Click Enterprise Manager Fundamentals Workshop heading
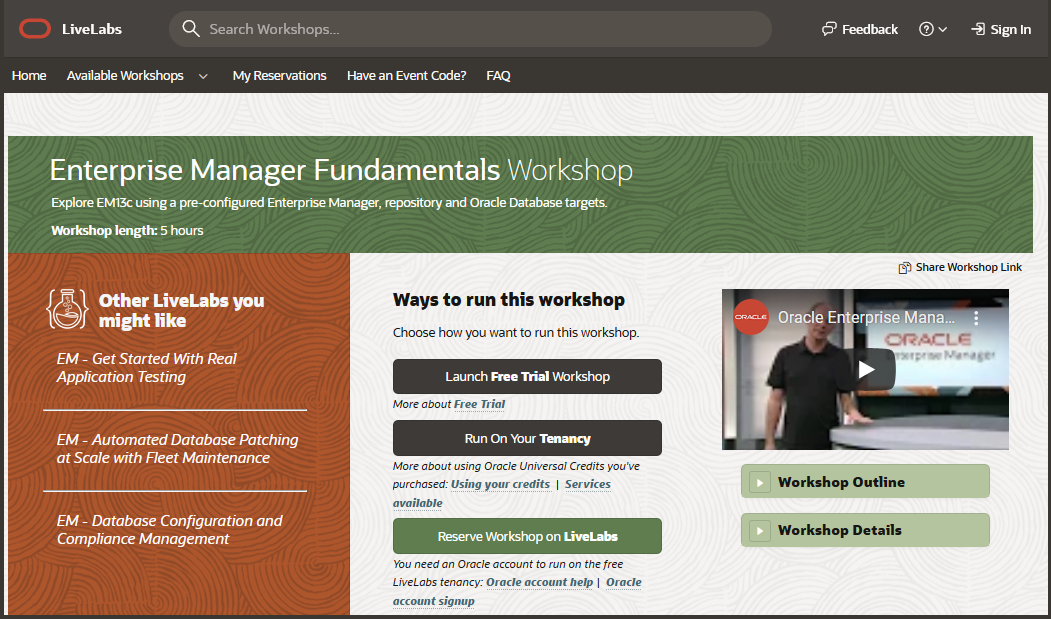The height and width of the screenshot is (619, 1051). (x=341, y=170)
